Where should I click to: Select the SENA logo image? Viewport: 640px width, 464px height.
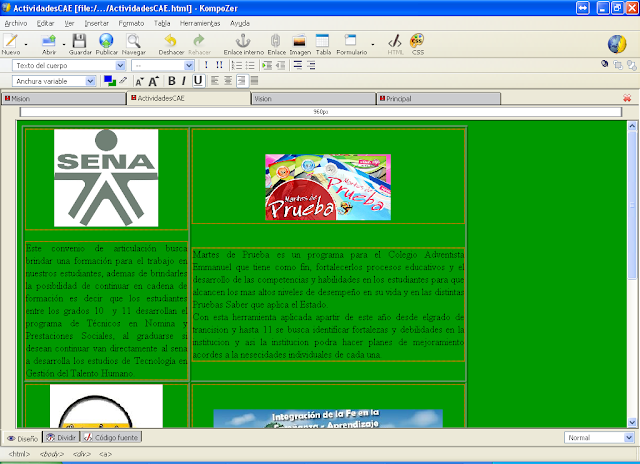coord(106,178)
